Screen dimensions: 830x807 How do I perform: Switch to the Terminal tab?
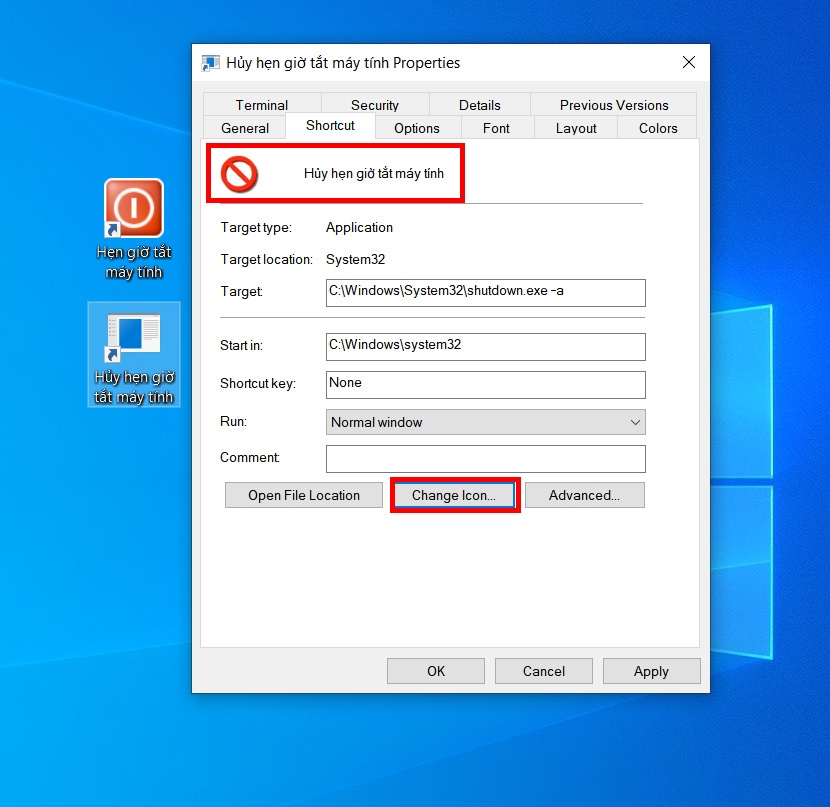pos(262,105)
